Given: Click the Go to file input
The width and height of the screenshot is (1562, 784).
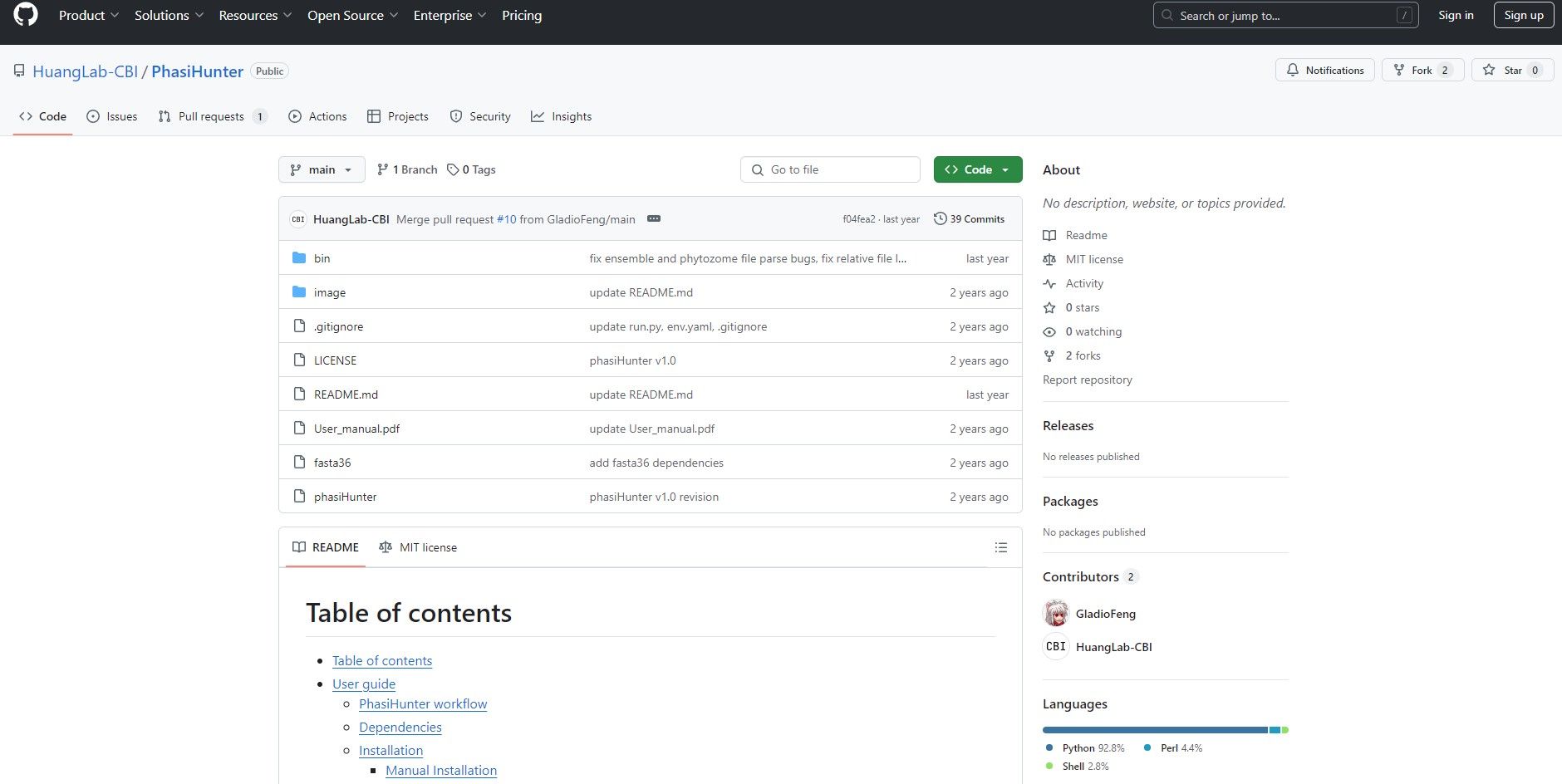Looking at the screenshot, I should click(x=830, y=169).
